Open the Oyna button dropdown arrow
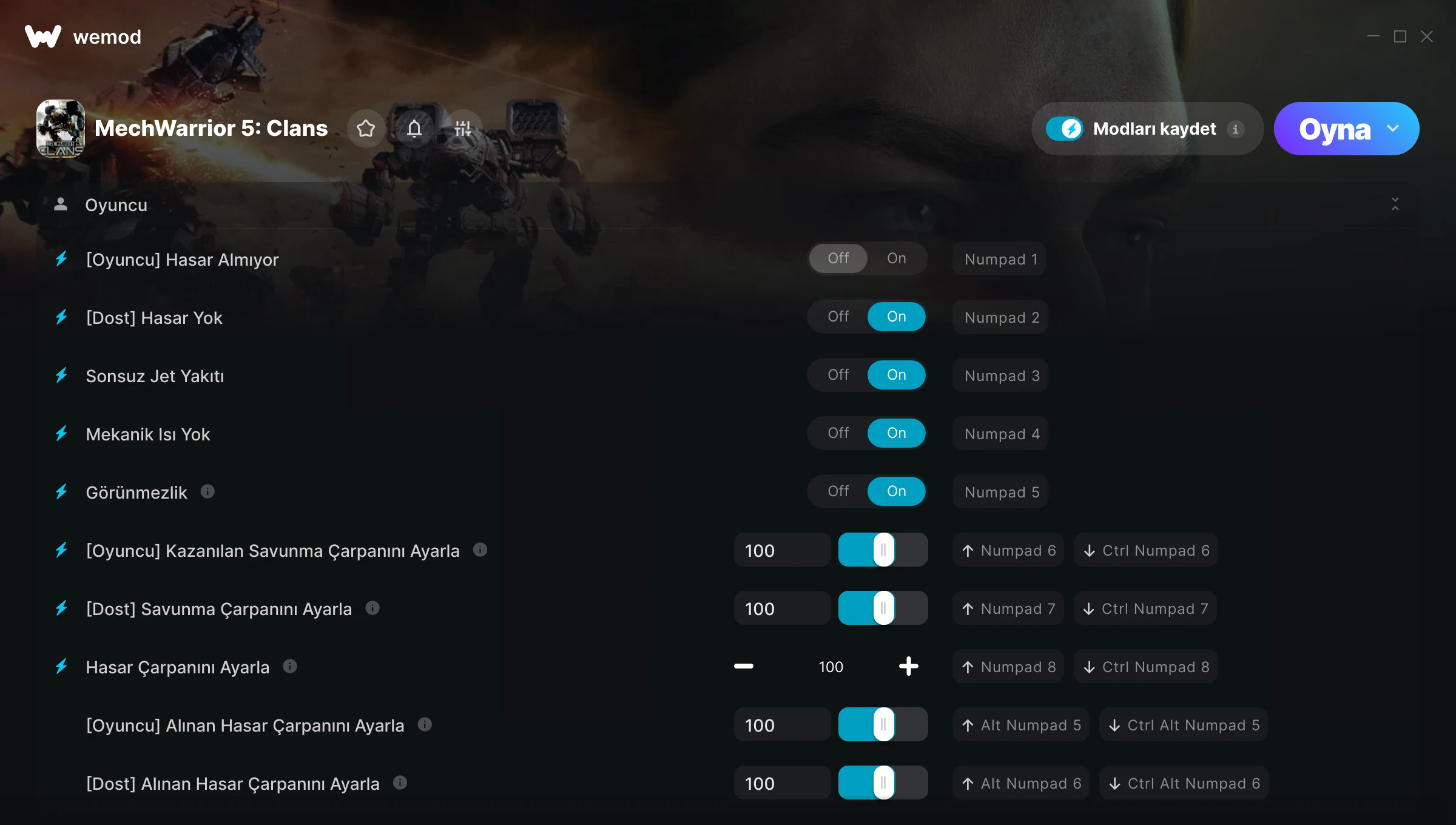The height and width of the screenshot is (825, 1456). pos(1393,129)
